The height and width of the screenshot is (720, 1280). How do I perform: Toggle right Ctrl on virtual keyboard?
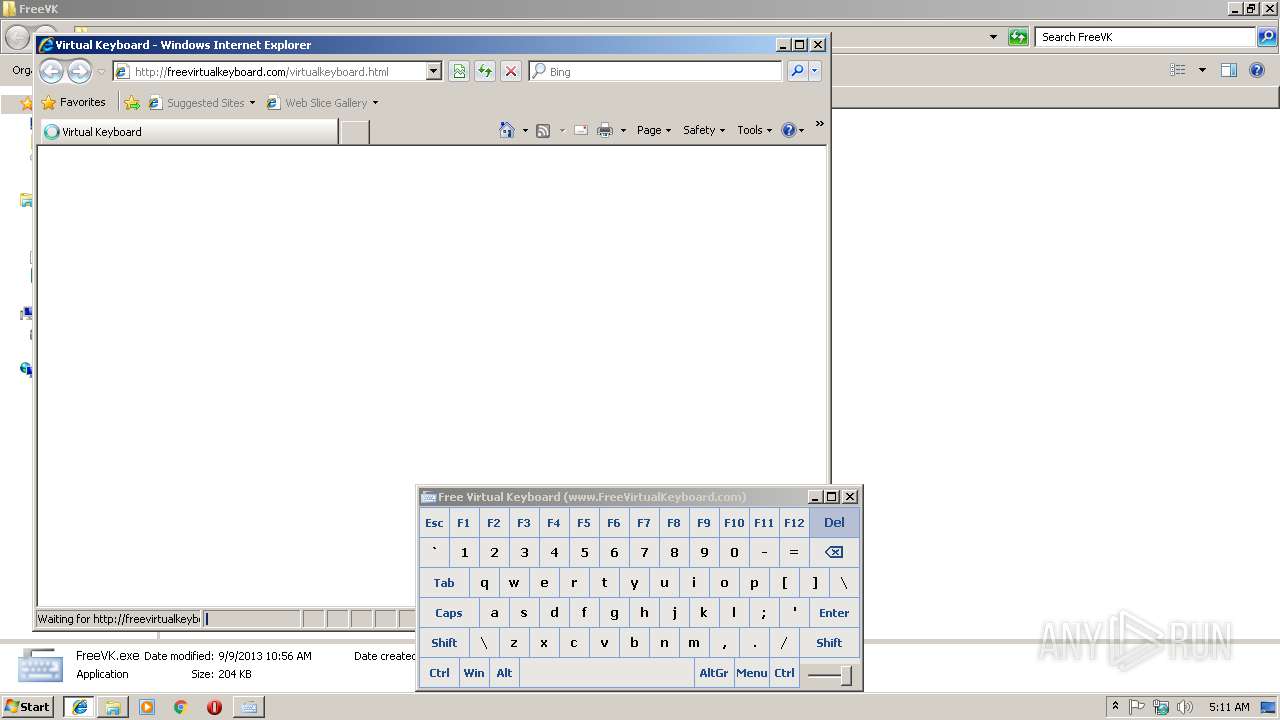[784, 673]
